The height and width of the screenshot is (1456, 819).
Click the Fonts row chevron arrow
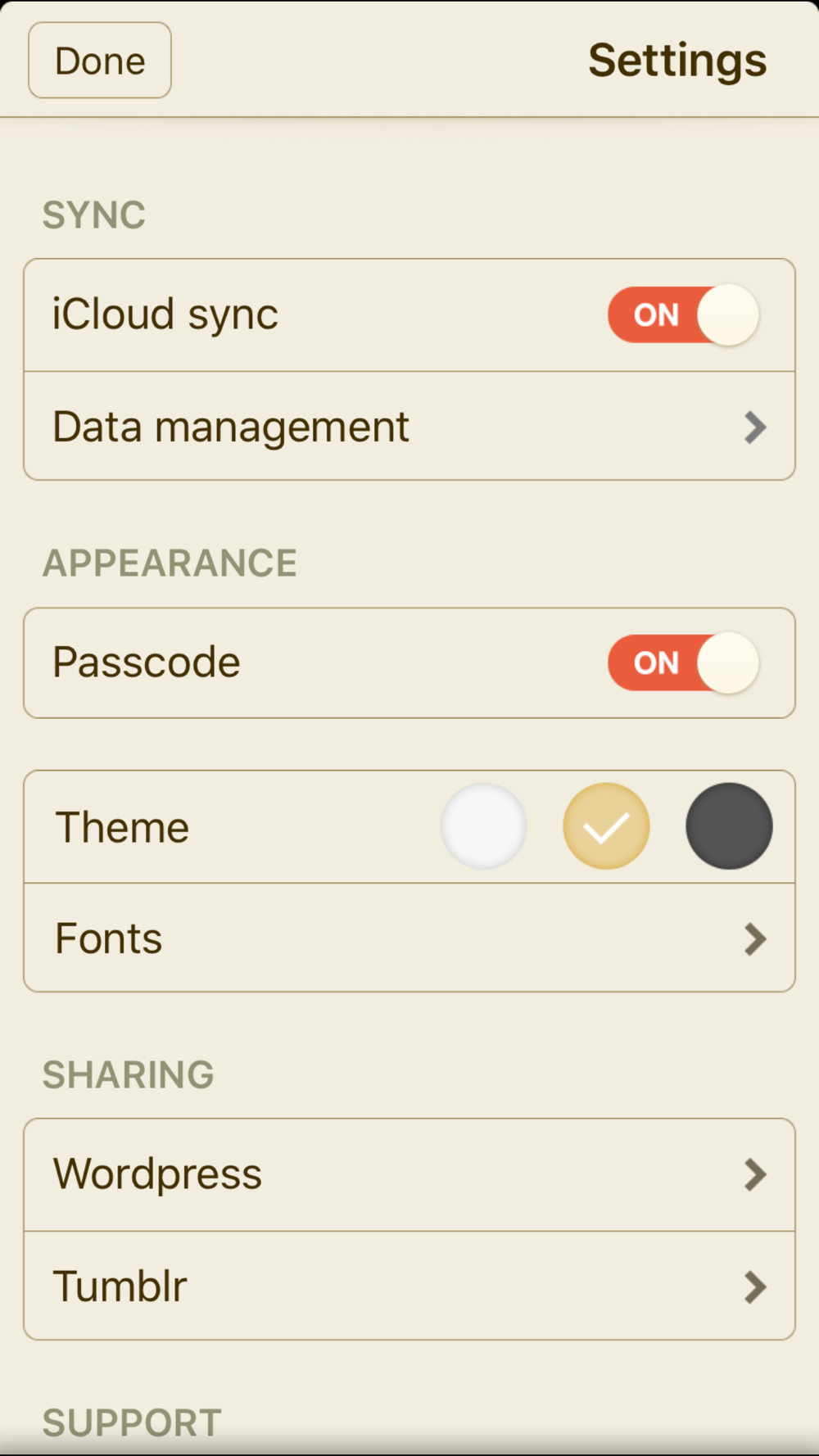pyautogui.click(x=755, y=938)
